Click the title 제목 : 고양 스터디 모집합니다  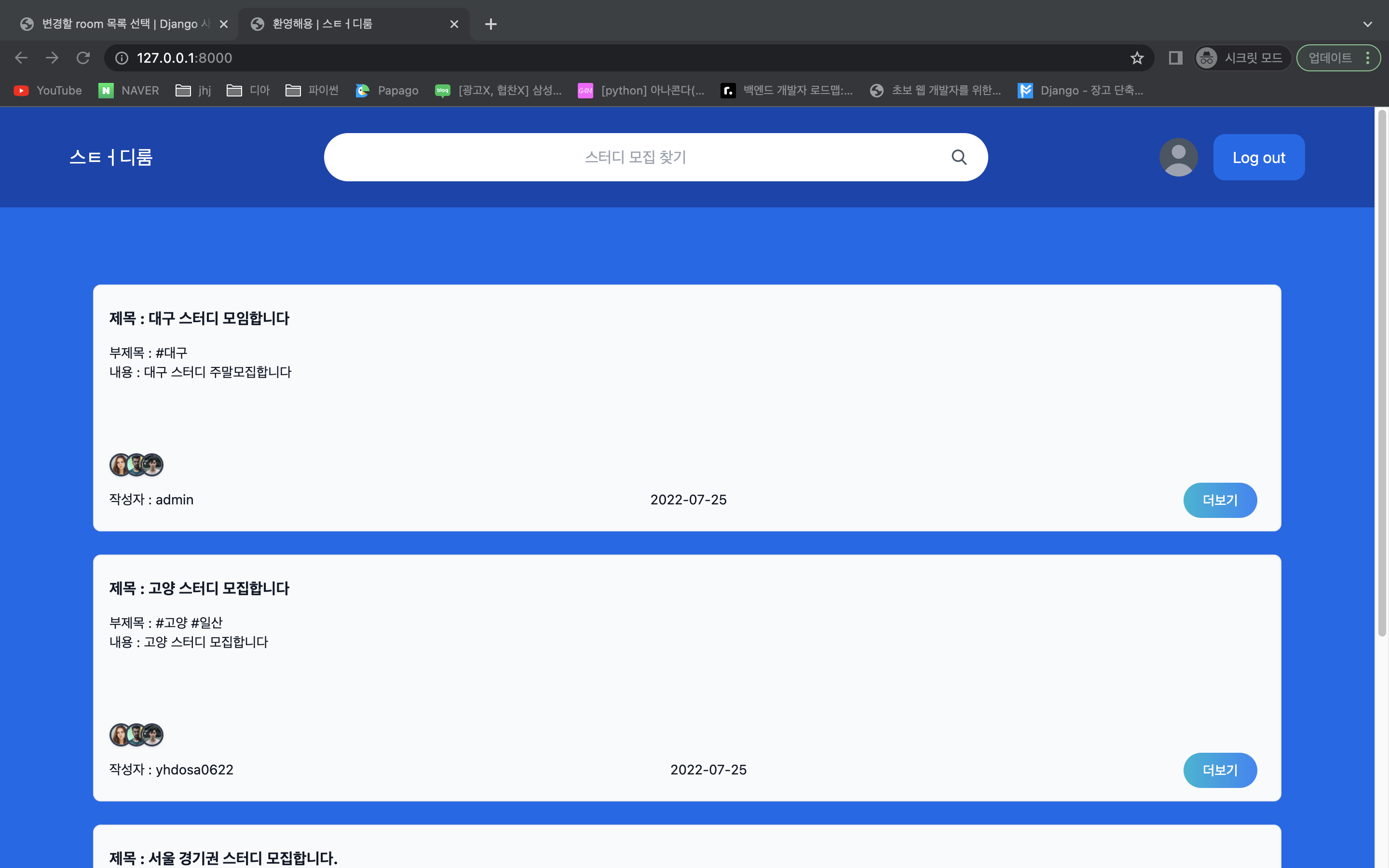pyautogui.click(x=199, y=588)
